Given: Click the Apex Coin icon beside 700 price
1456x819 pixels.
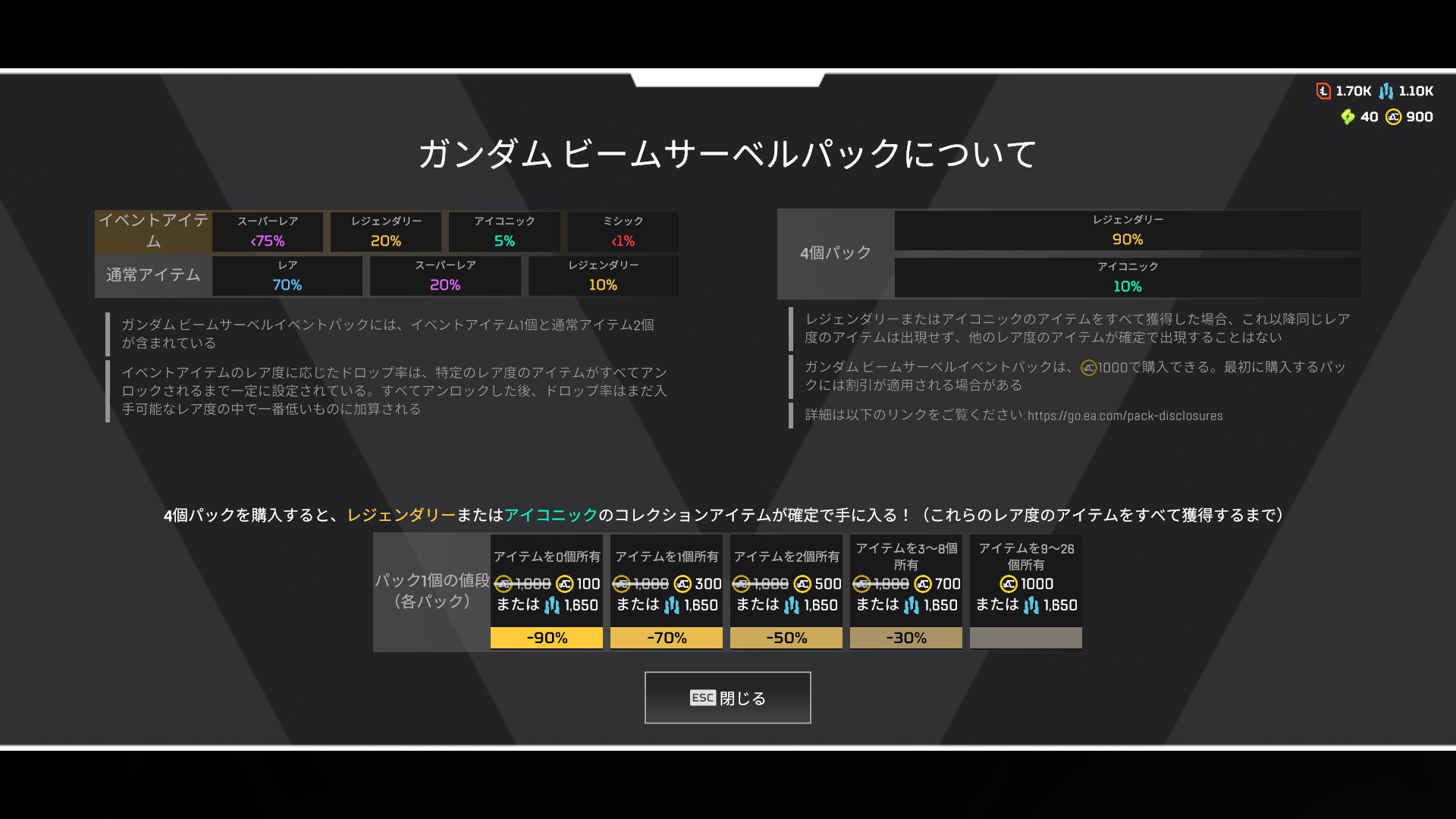Looking at the screenshot, I should click(x=923, y=584).
